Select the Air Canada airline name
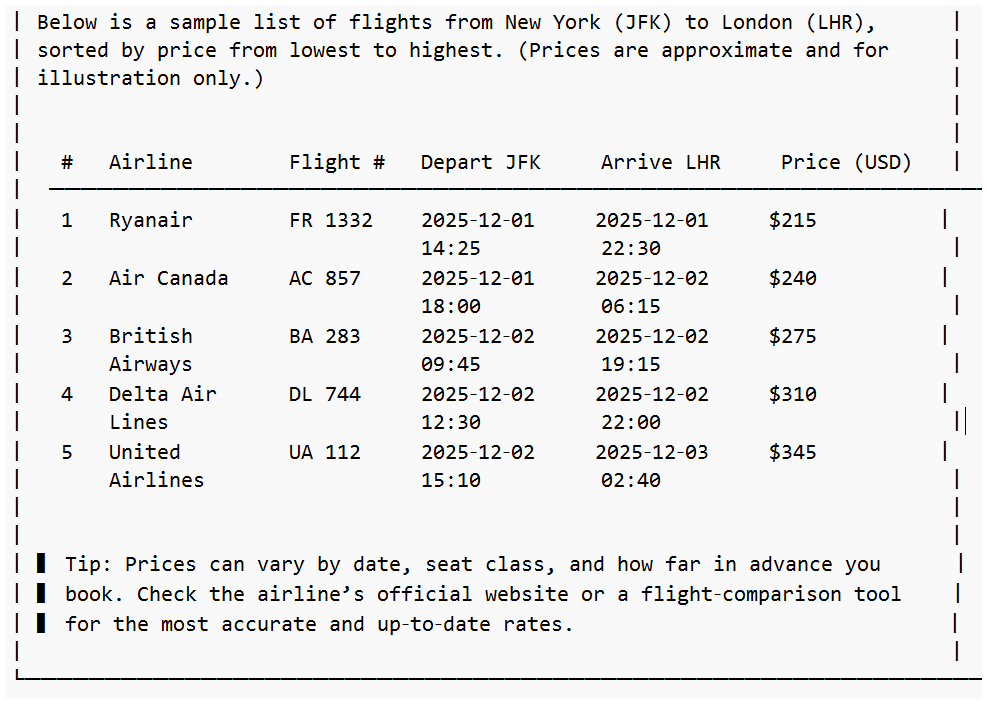987x704 pixels. coord(168,278)
